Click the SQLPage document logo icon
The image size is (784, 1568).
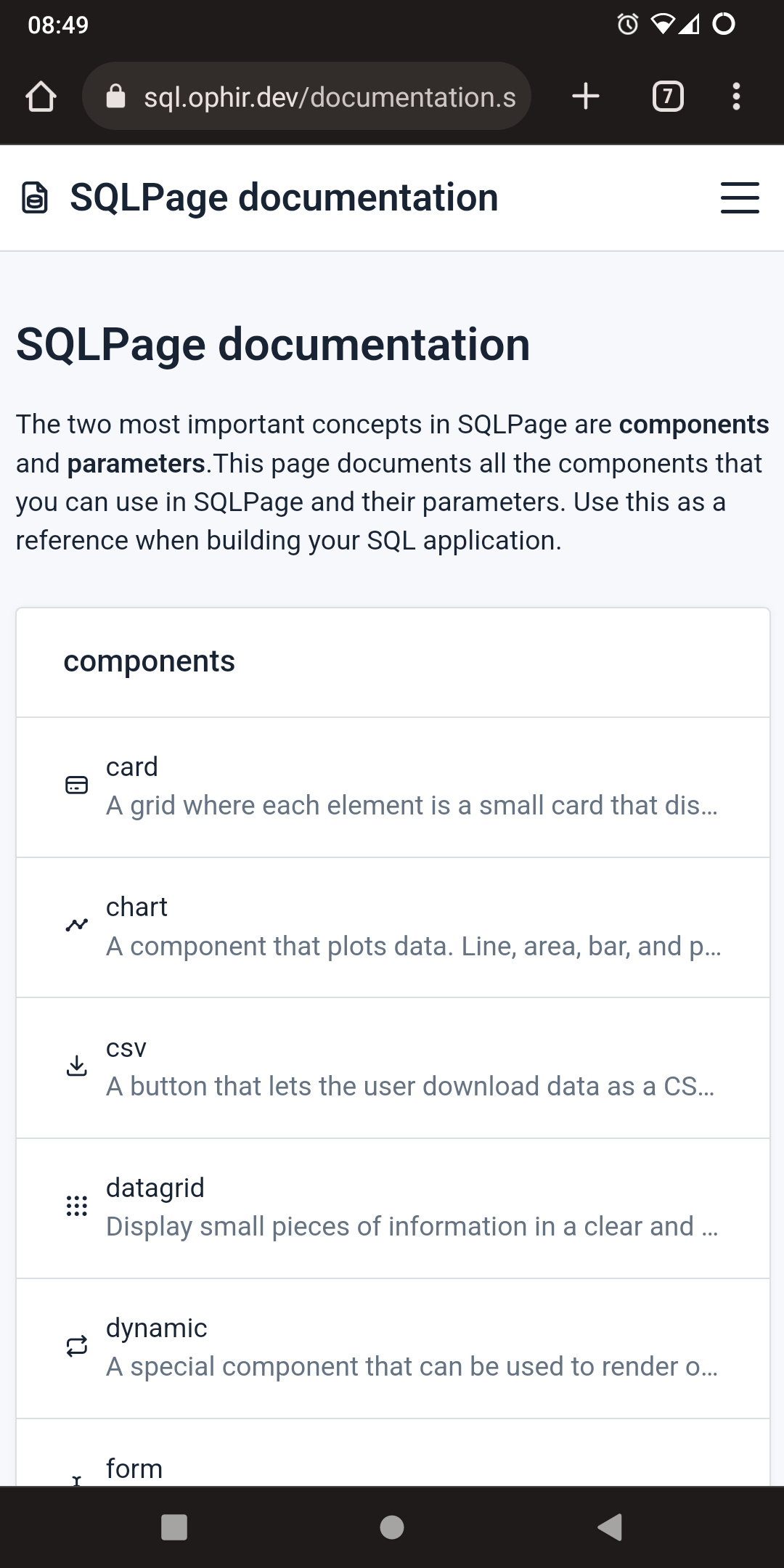click(x=35, y=196)
